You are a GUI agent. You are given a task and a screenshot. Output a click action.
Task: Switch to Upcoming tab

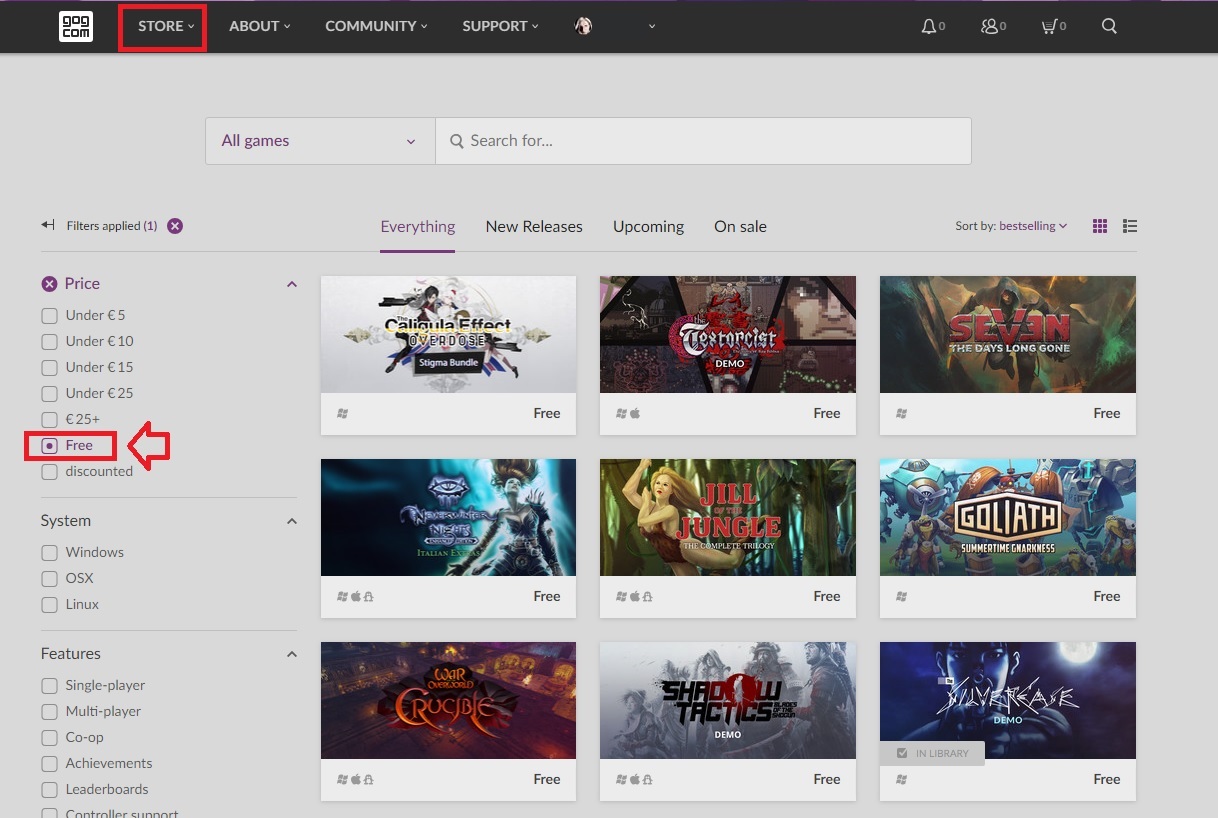[x=648, y=227]
